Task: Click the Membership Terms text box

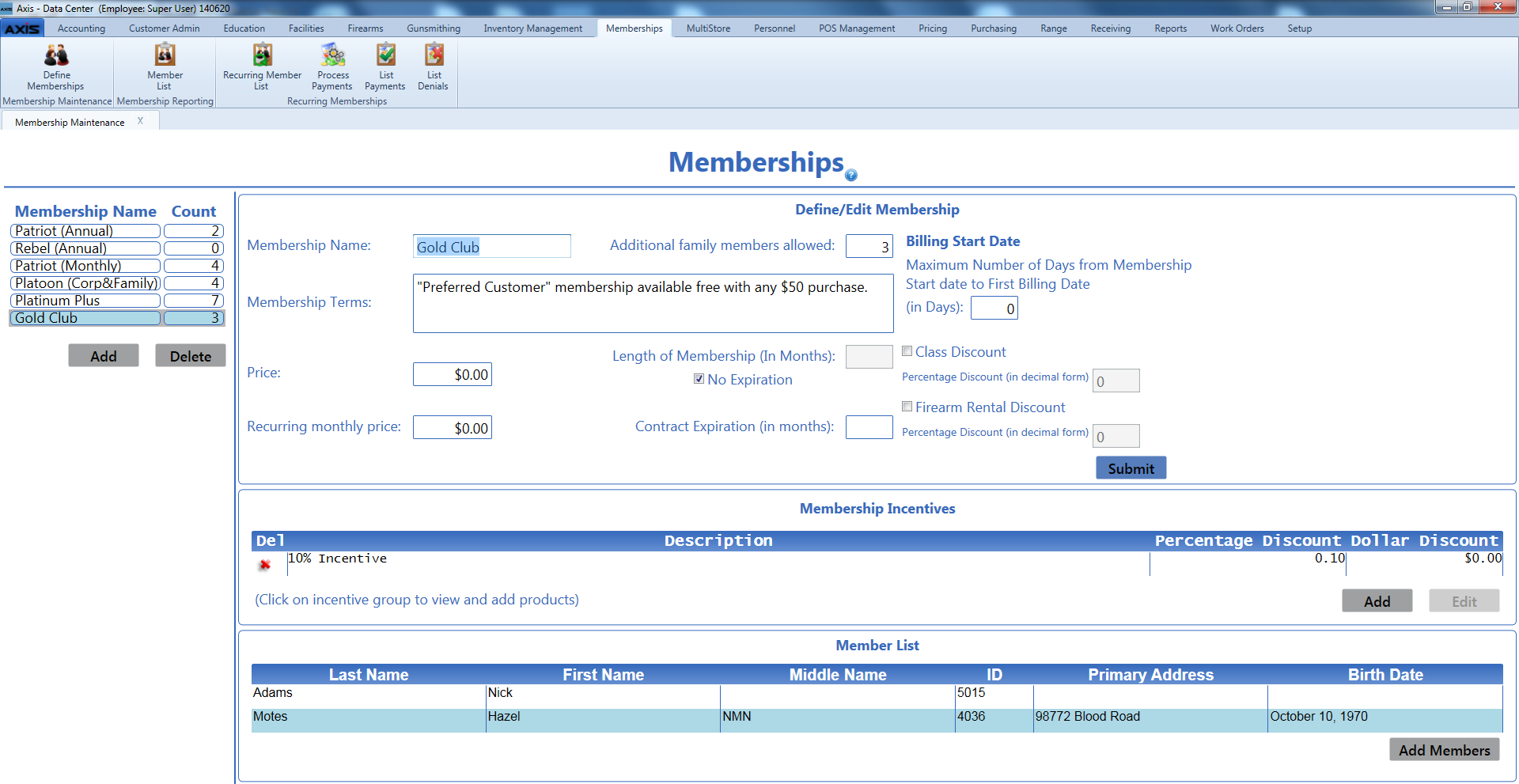Action: [653, 304]
